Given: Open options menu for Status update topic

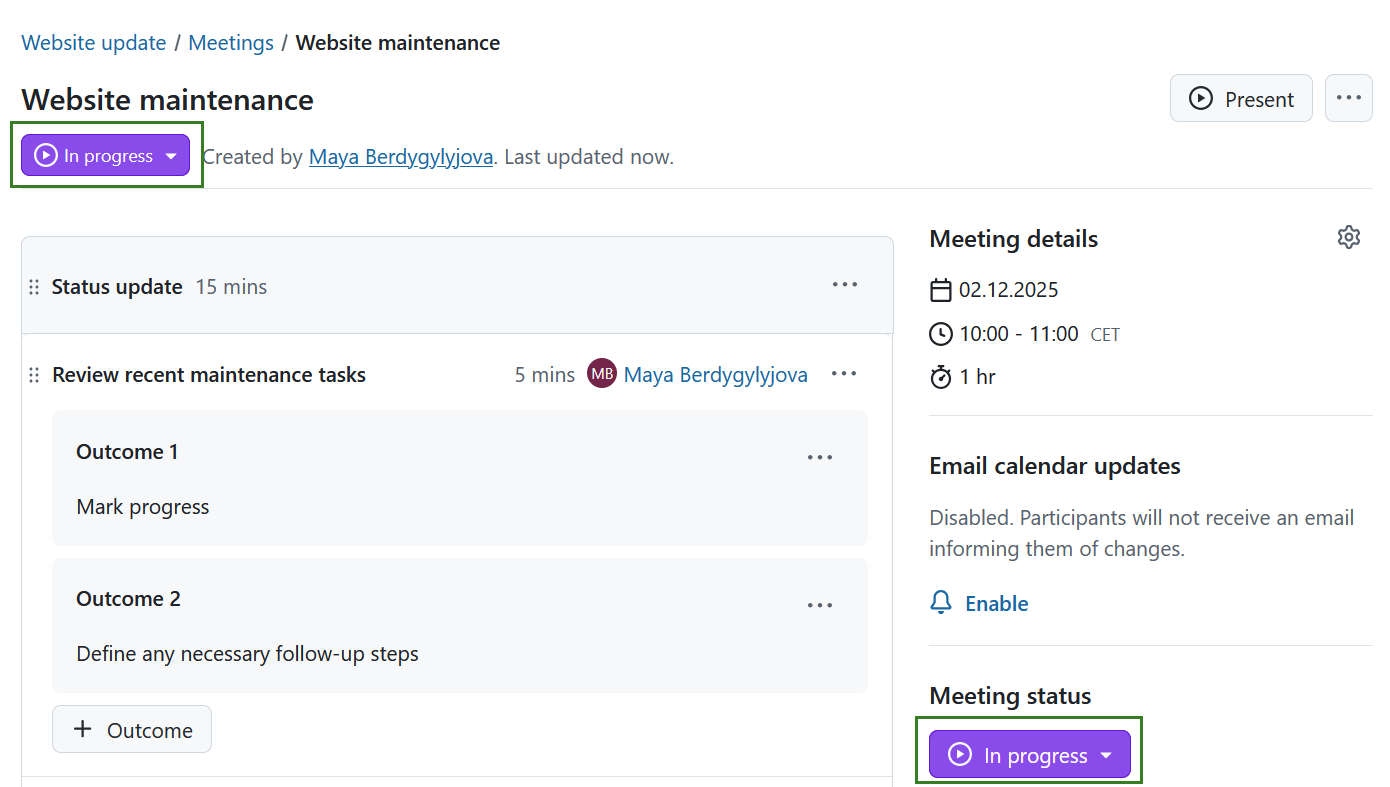Looking at the screenshot, I should tap(844, 285).
